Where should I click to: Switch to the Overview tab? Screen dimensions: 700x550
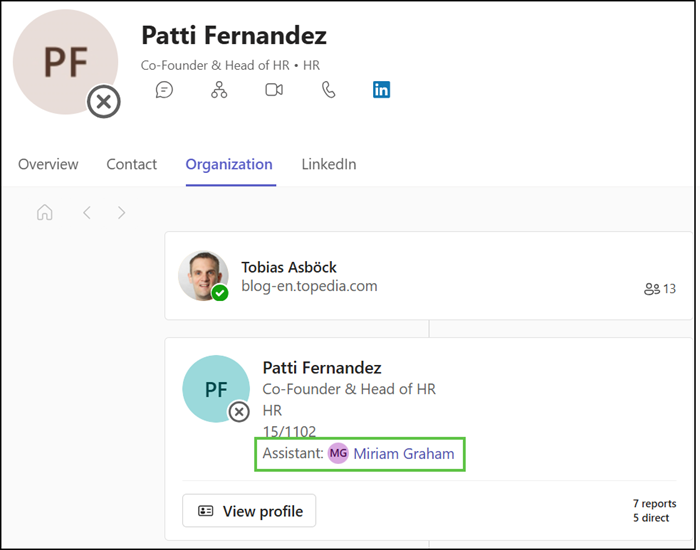pyautogui.click(x=48, y=164)
